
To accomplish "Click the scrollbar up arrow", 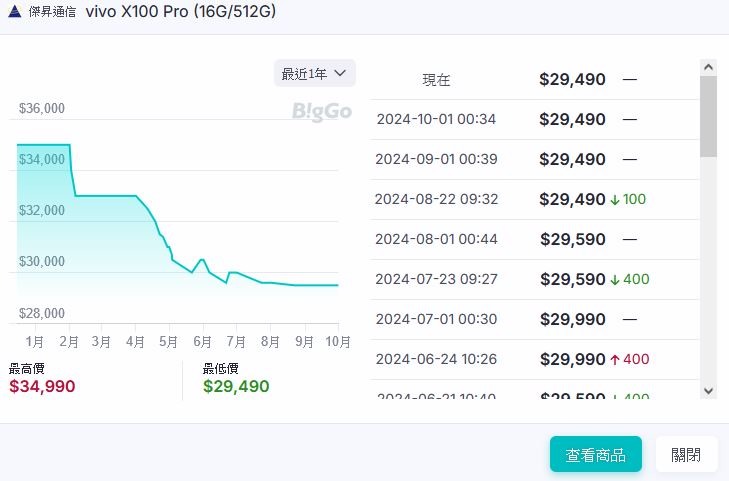I will pyautogui.click(x=708, y=67).
